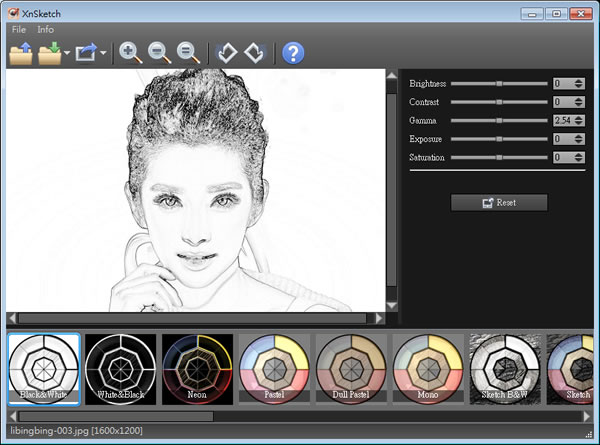Click the image scroll left arrow

12,318
